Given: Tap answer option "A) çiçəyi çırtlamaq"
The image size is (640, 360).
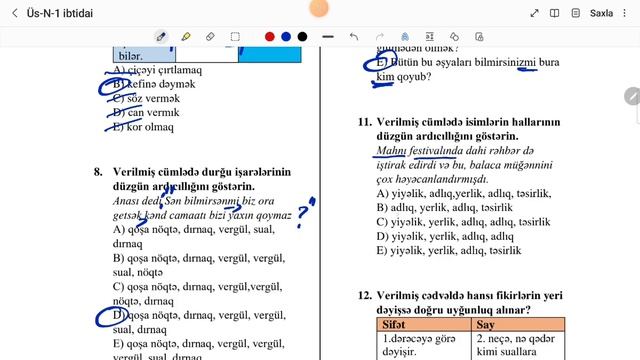Looking at the screenshot, I should 157,70.
